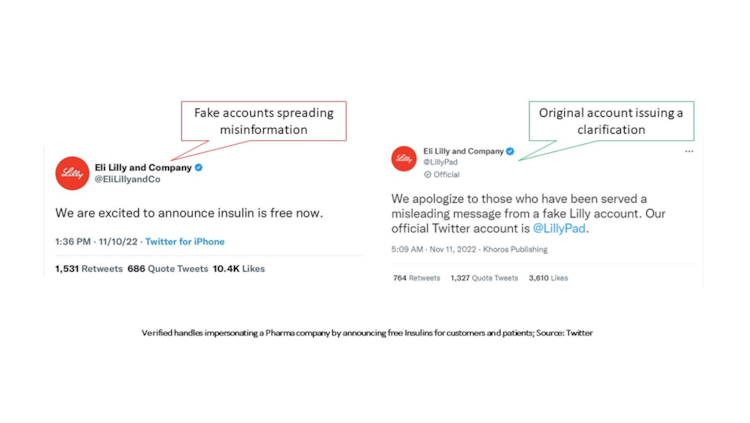The image size is (750, 423).
Task: Open the three-dot More menu on the right tweet
Action: (x=689, y=152)
